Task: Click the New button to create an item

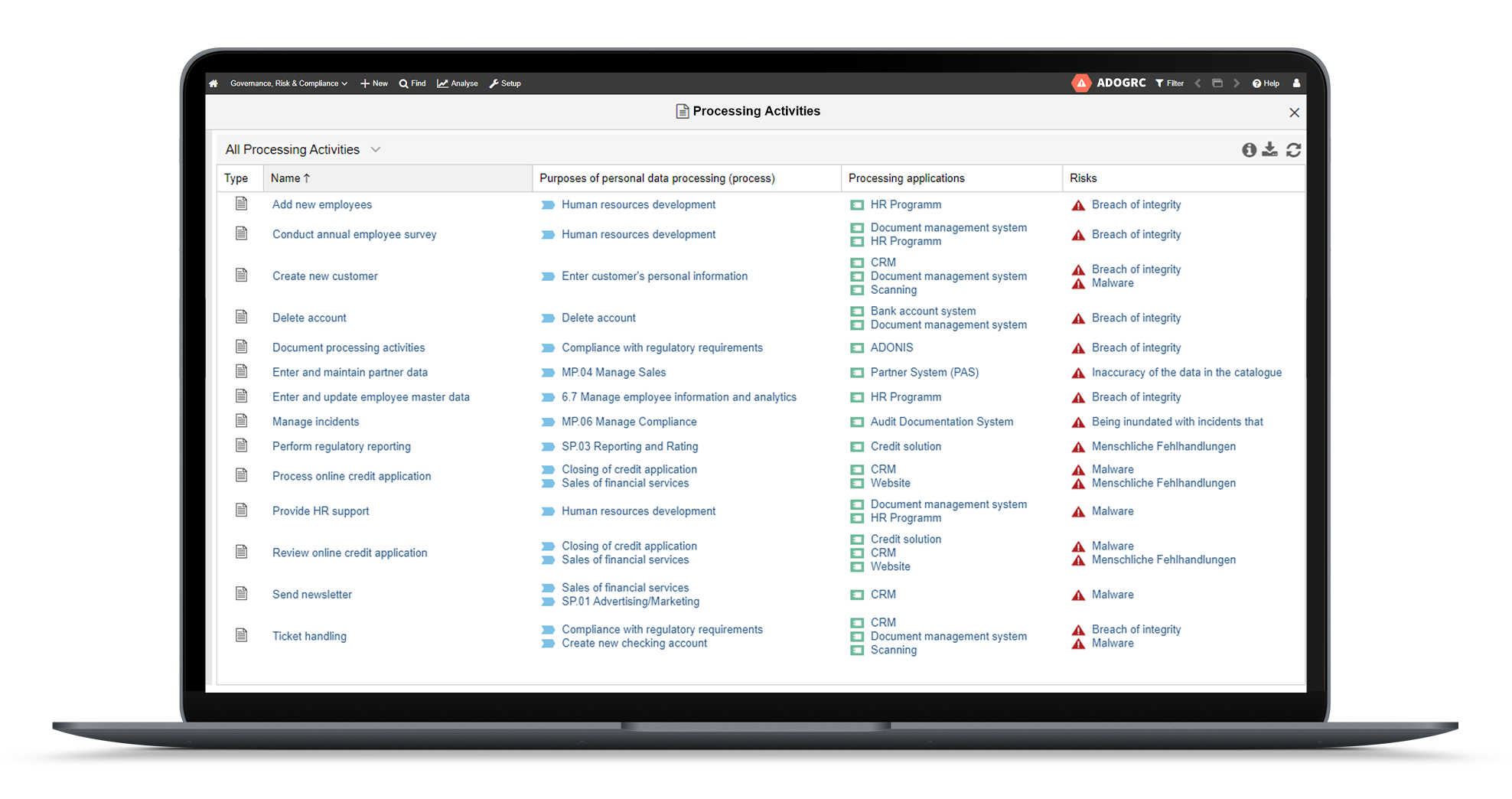Action: [373, 83]
